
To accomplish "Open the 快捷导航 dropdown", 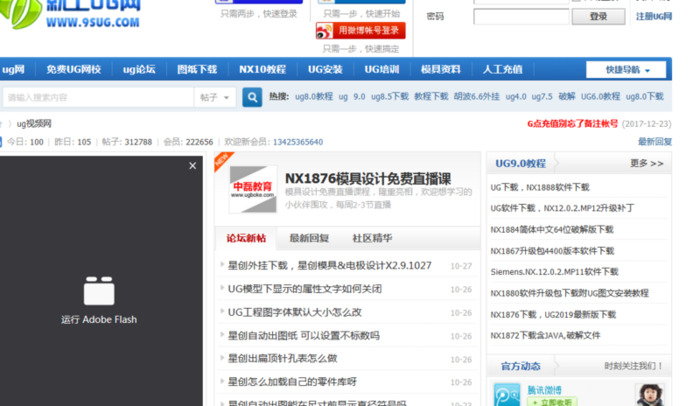I will tap(626, 70).
